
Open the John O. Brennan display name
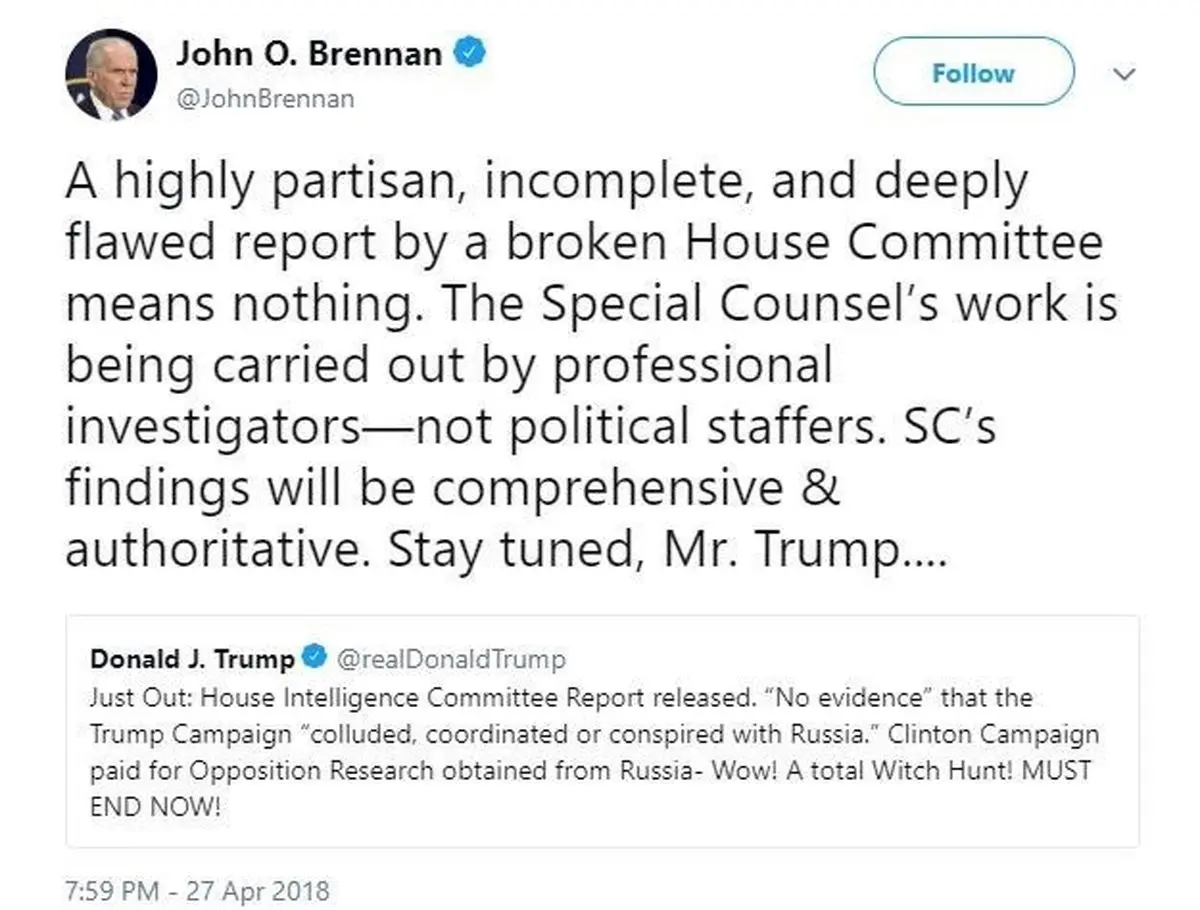point(309,54)
